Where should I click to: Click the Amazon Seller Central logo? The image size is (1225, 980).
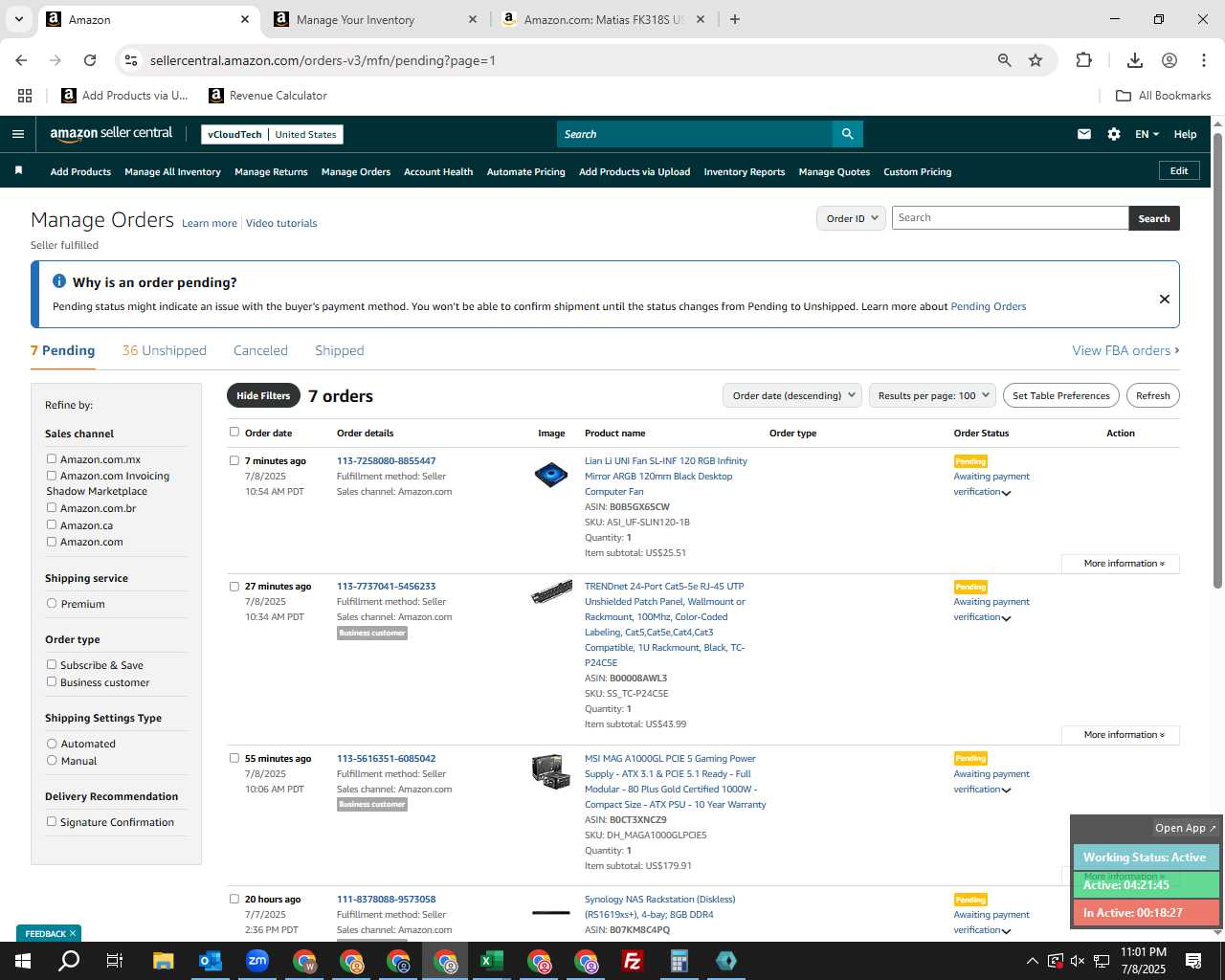(x=111, y=134)
